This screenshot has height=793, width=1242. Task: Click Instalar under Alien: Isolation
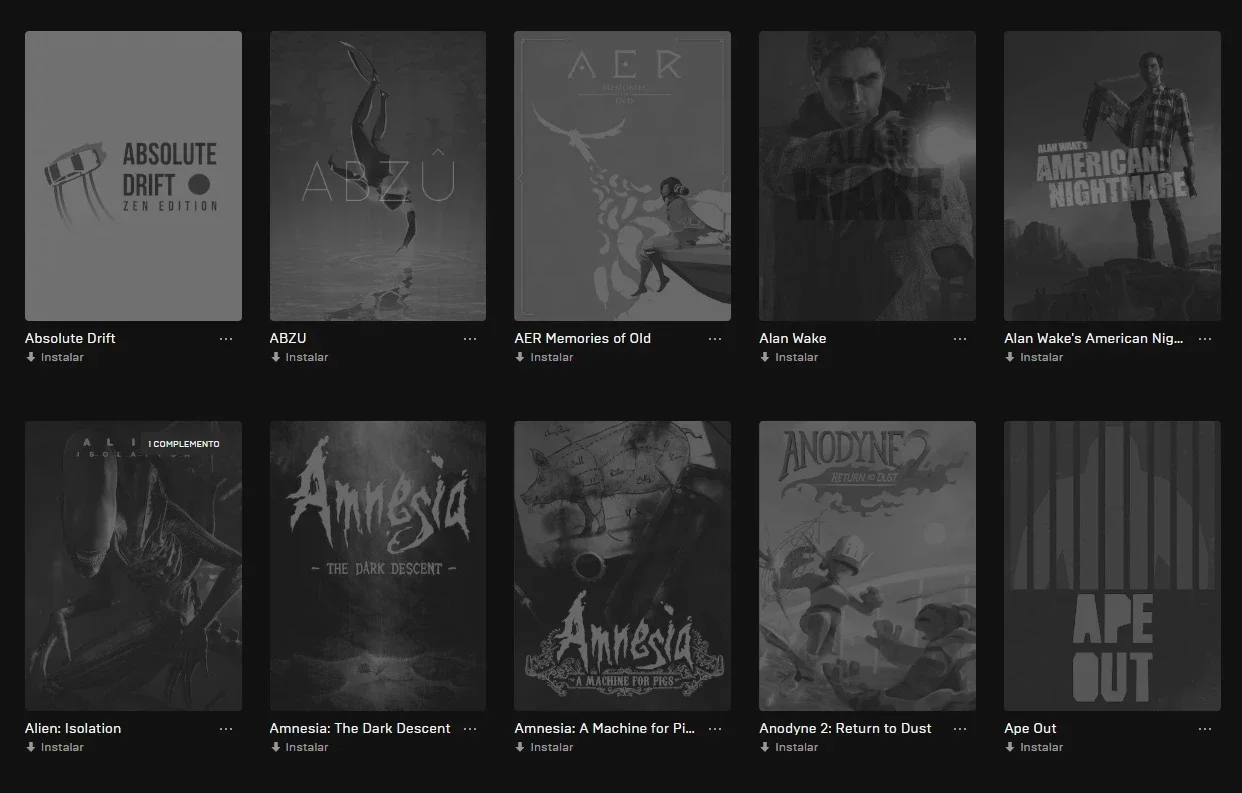[x=55, y=747]
